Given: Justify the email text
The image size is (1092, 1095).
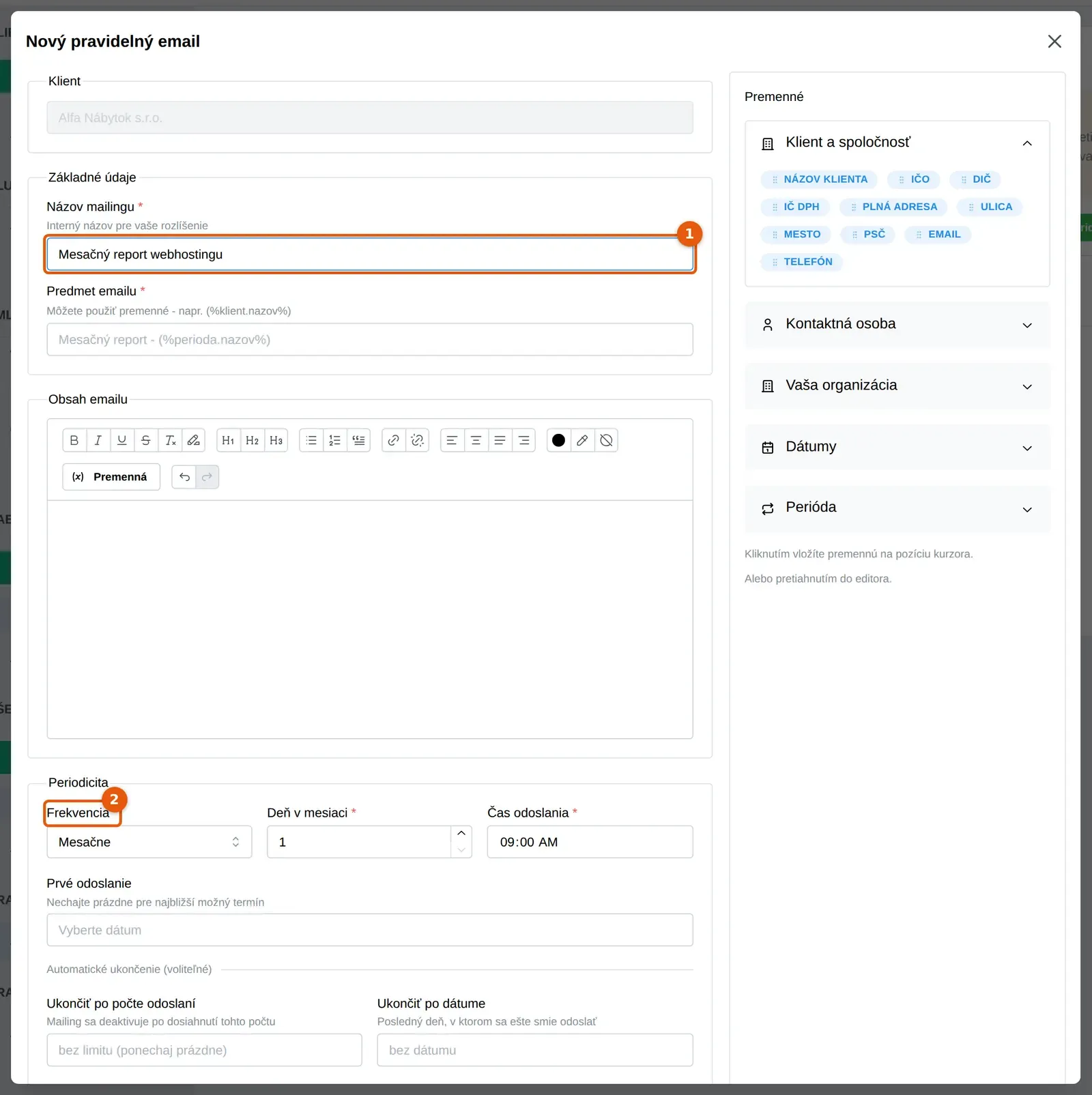Looking at the screenshot, I should point(500,441).
